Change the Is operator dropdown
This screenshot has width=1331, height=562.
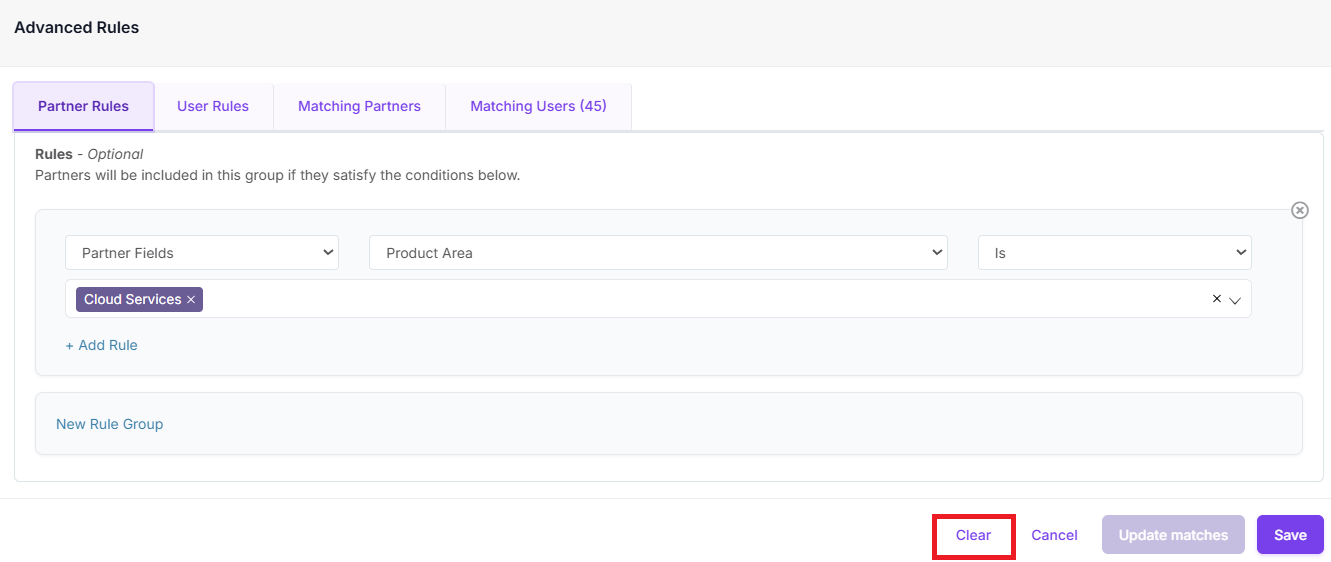coord(1114,253)
